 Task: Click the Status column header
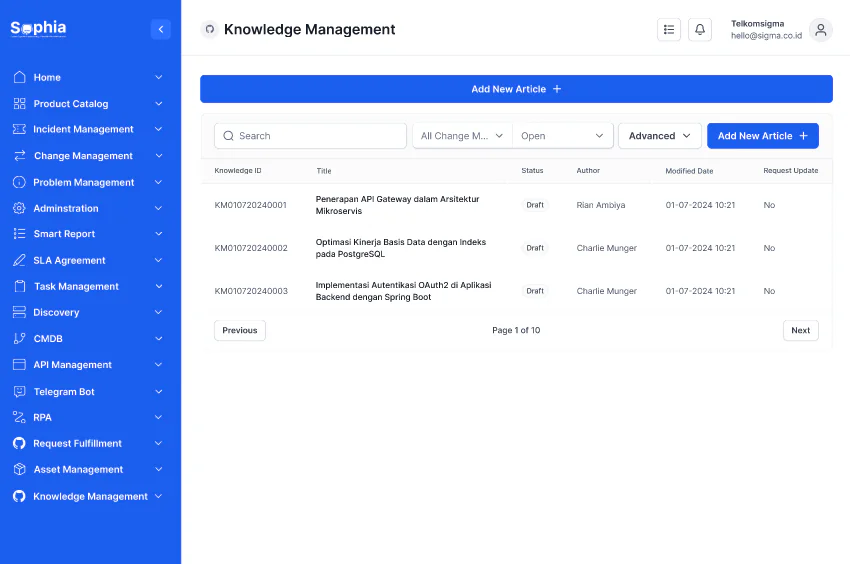pyautogui.click(x=532, y=170)
